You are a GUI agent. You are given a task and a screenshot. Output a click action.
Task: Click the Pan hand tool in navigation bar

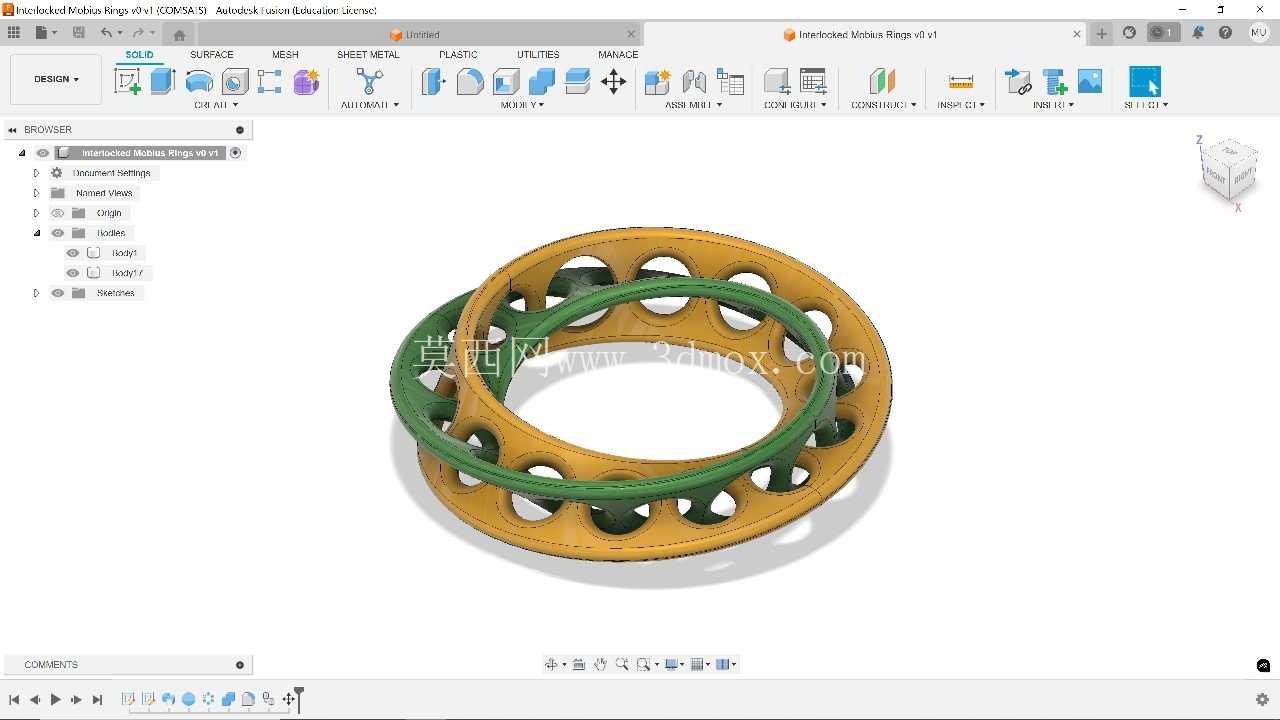pyautogui.click(x=600, y=664)
